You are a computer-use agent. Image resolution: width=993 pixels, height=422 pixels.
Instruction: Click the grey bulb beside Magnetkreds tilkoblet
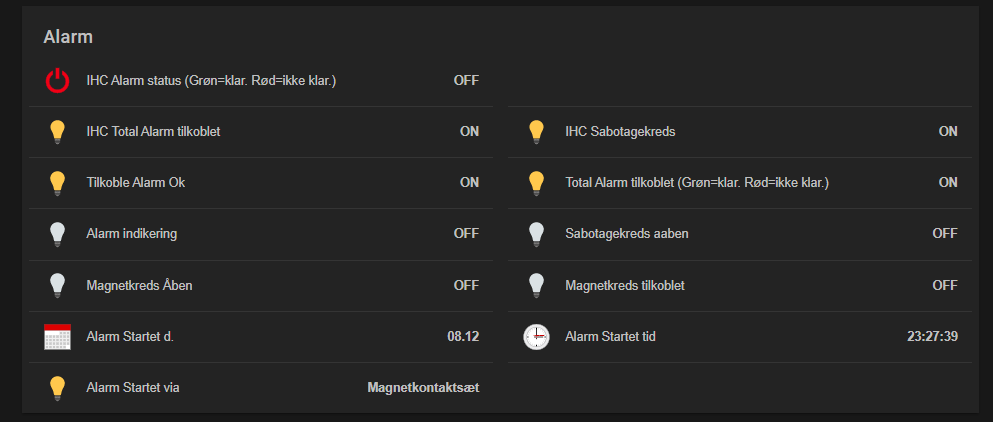(x=537, y=285)
